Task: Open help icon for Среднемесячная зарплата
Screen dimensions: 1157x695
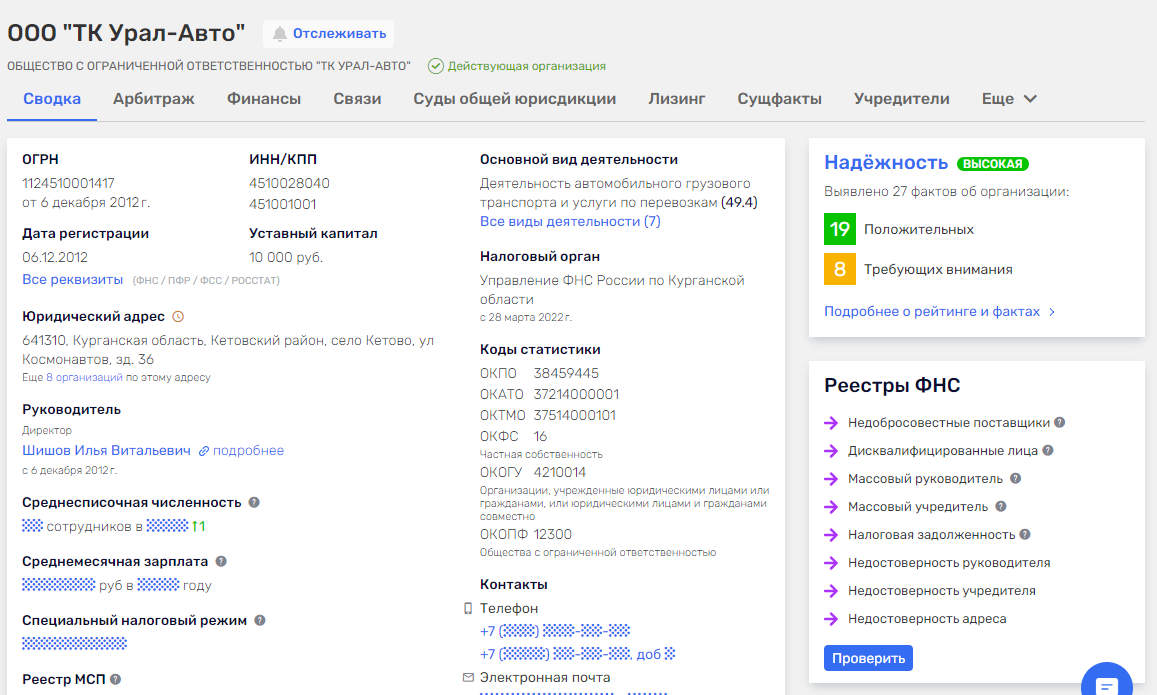Action: click(x=221, y=561)
